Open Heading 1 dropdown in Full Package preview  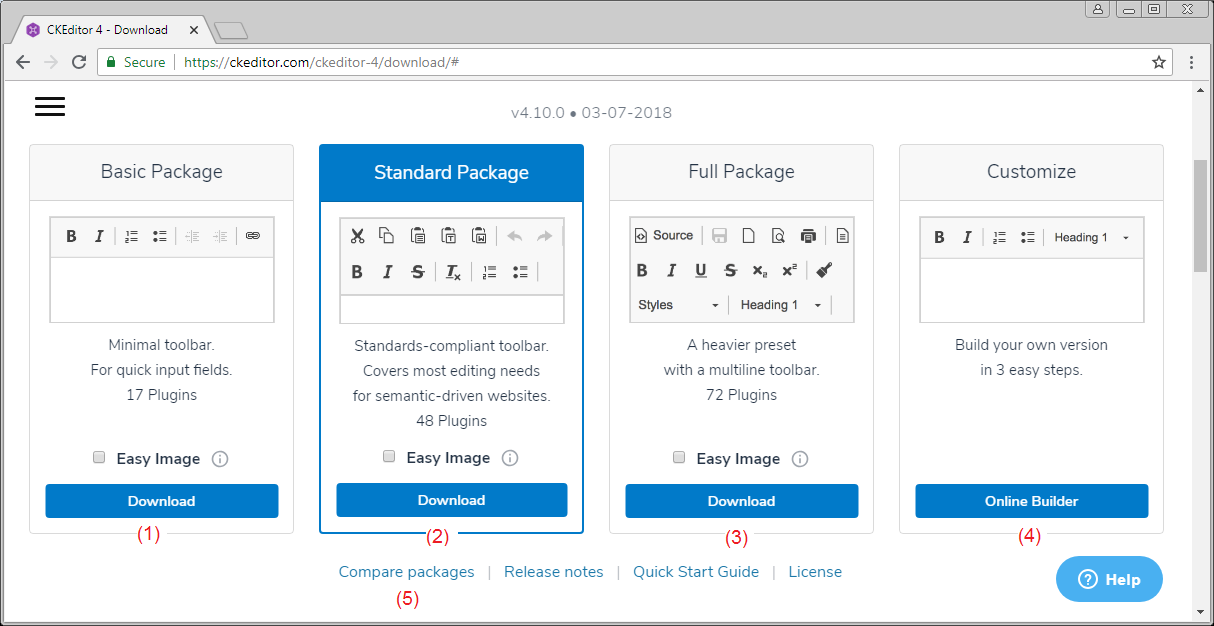[x=781, y=305]
